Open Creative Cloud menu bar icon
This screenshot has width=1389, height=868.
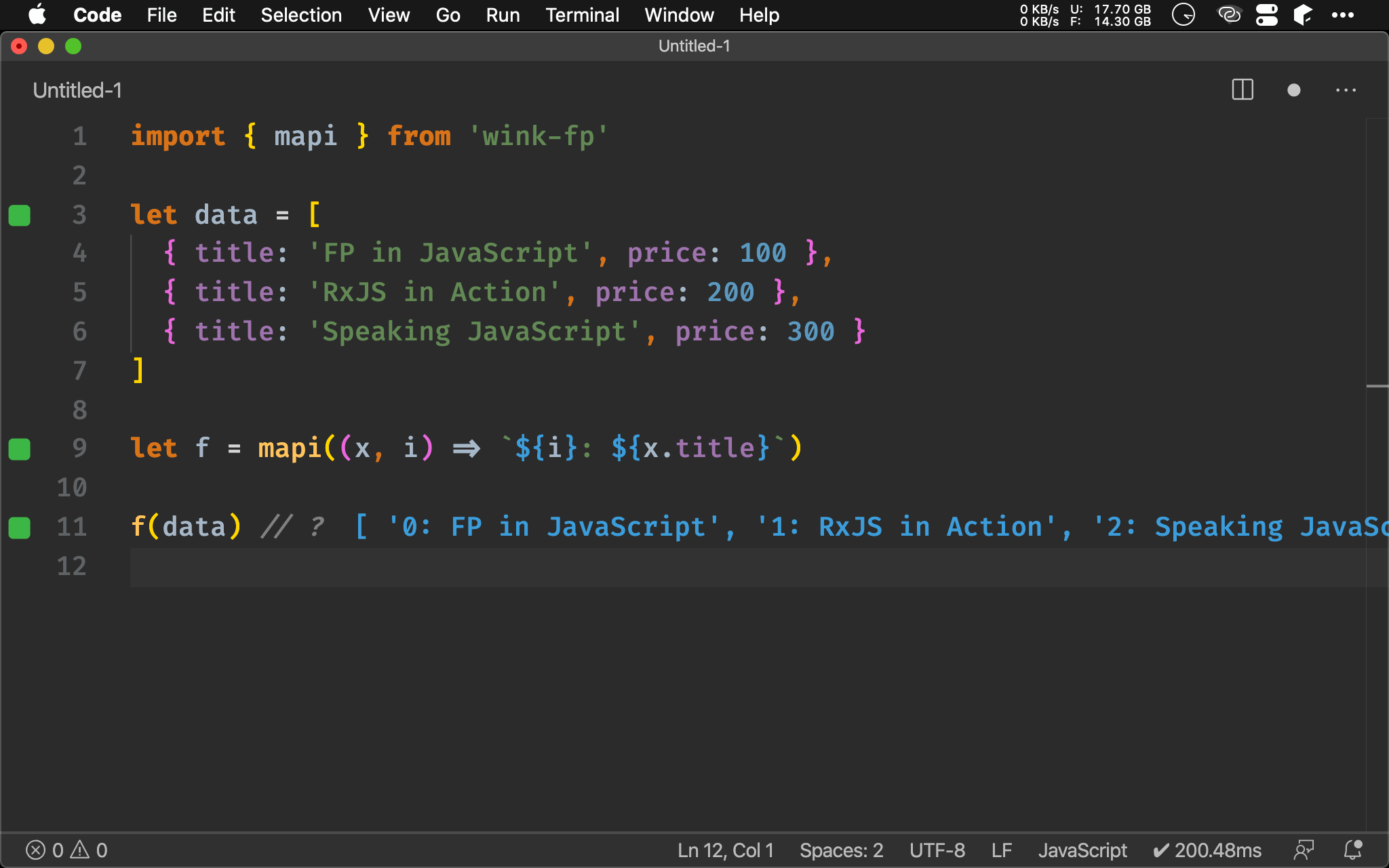[x=1229, y=15]
